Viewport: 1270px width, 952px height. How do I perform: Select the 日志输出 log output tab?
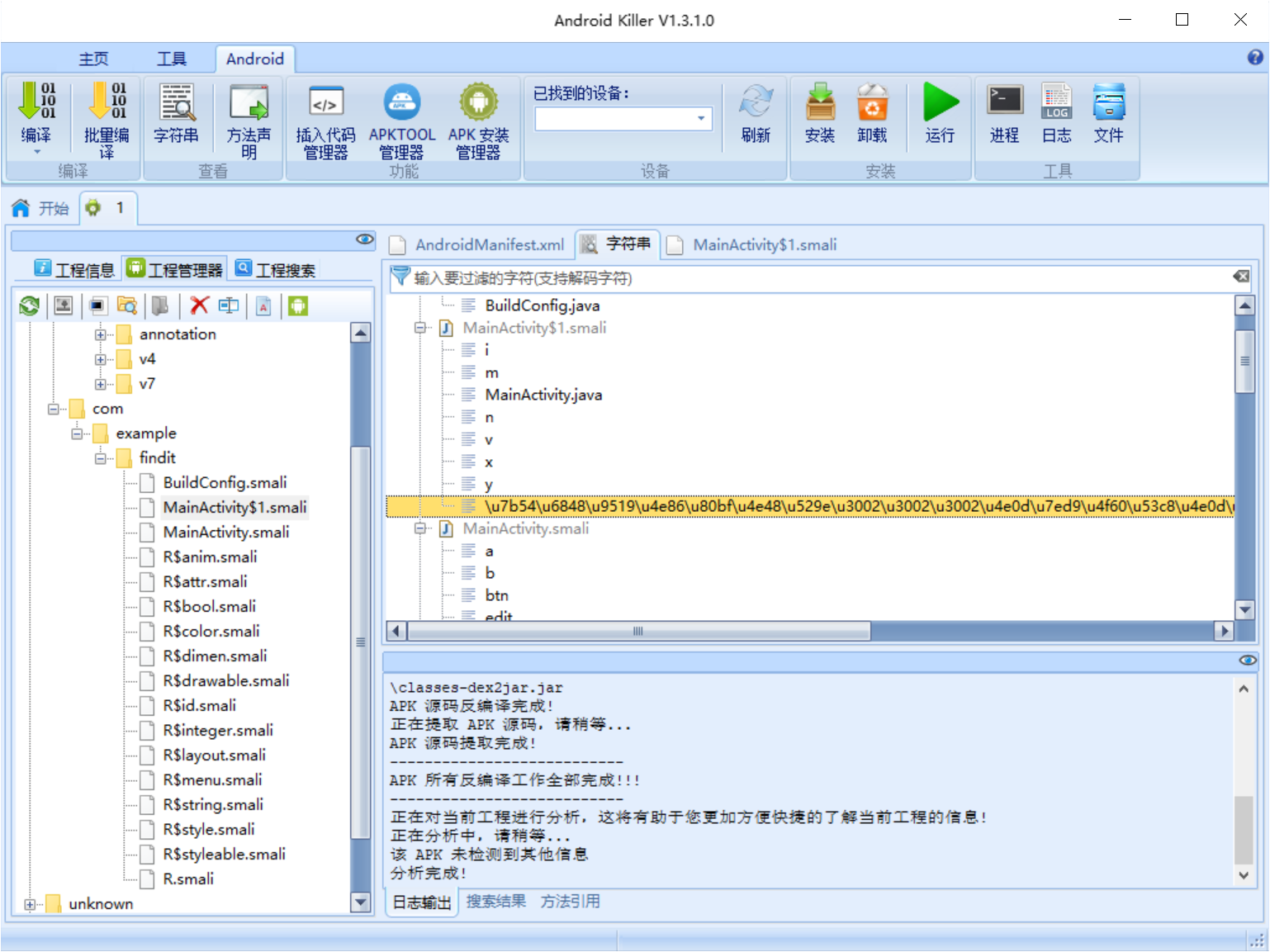(x=422, y=902)
